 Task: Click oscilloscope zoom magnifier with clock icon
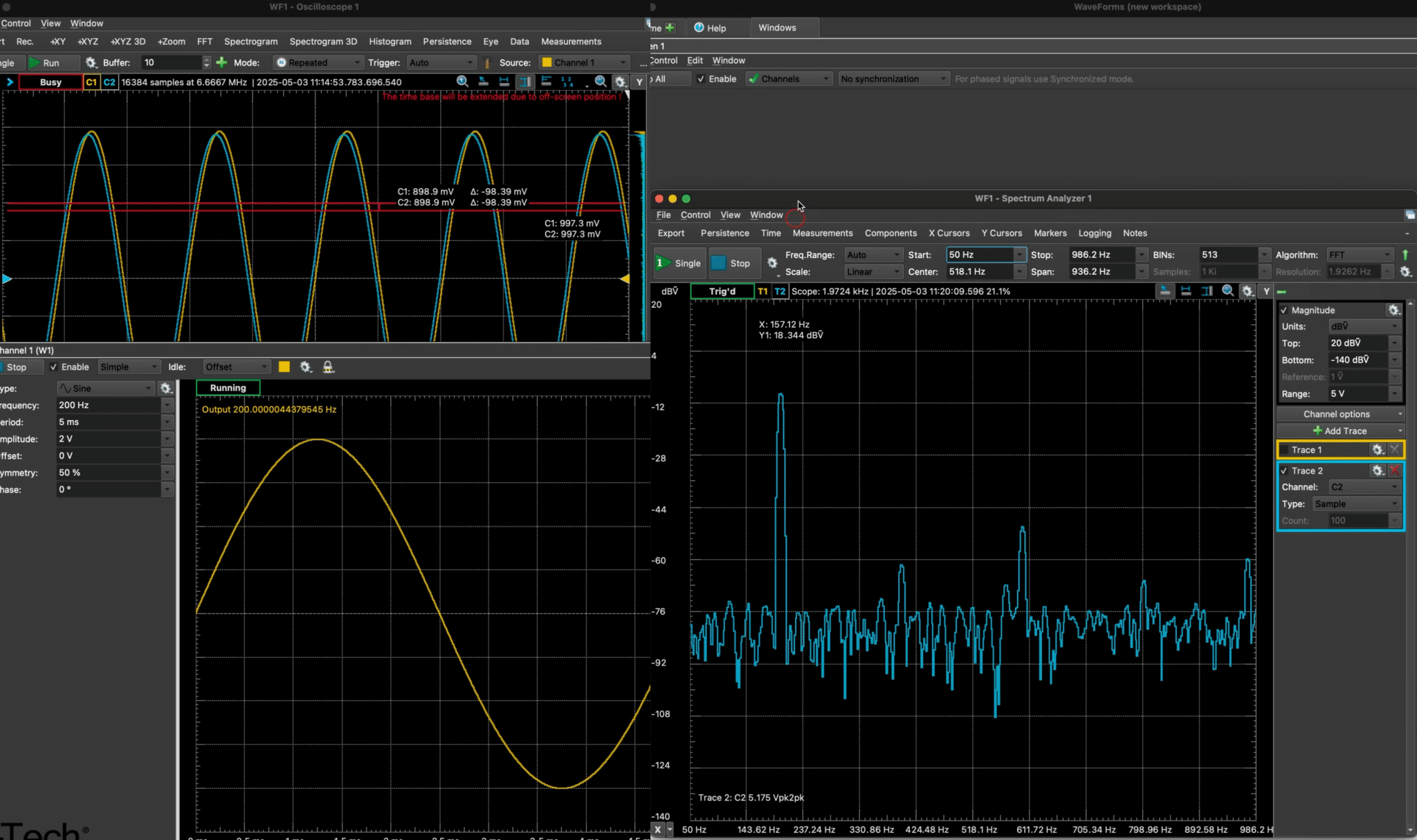[462, 82]
